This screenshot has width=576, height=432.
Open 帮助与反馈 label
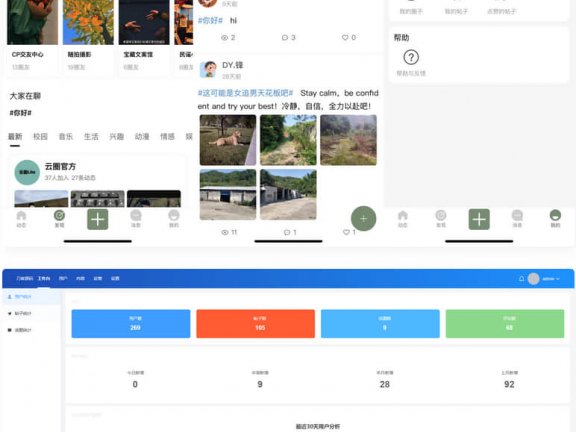pos(411,73)
